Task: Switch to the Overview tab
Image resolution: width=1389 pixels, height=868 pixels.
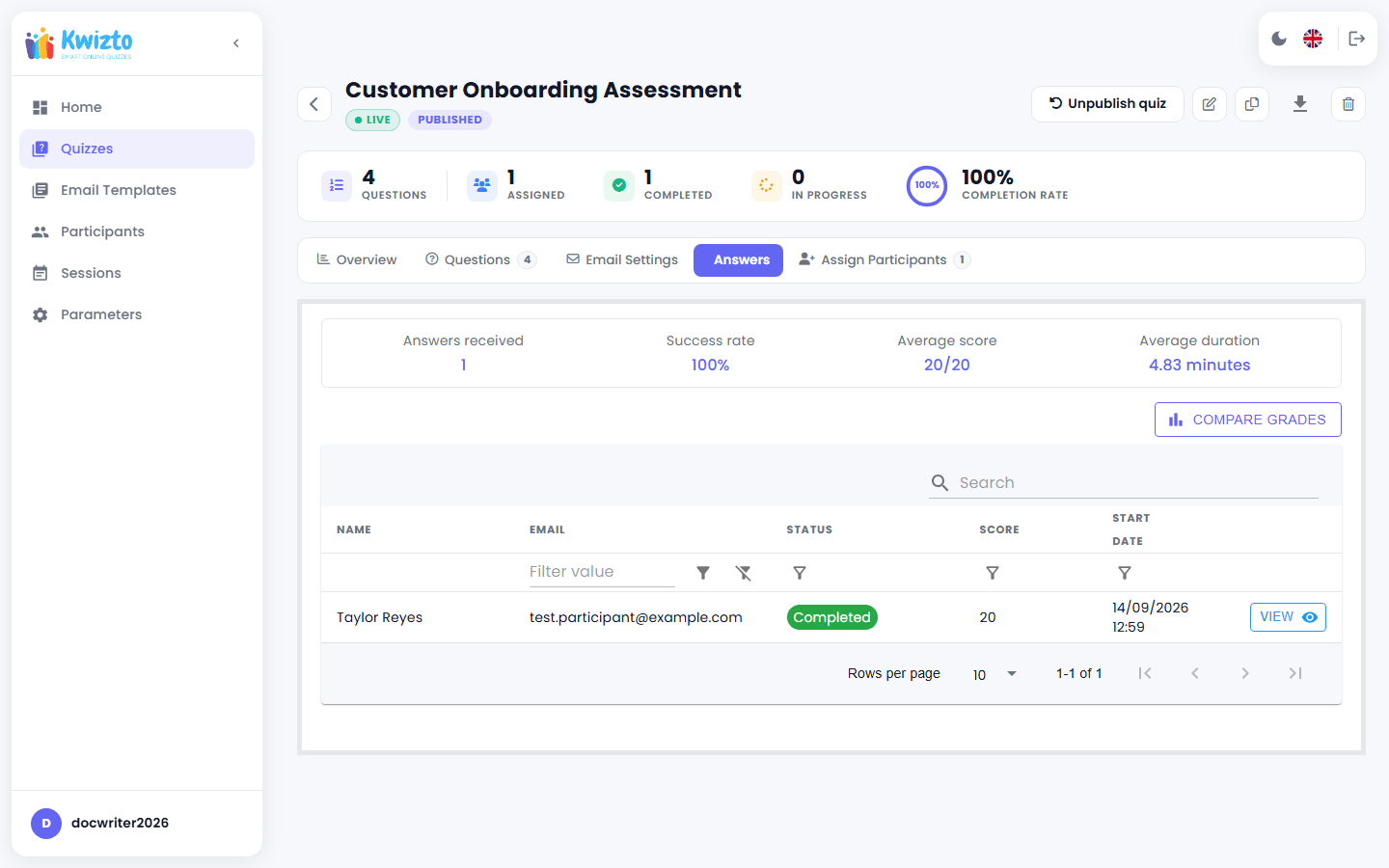Action: pos(356,260)
